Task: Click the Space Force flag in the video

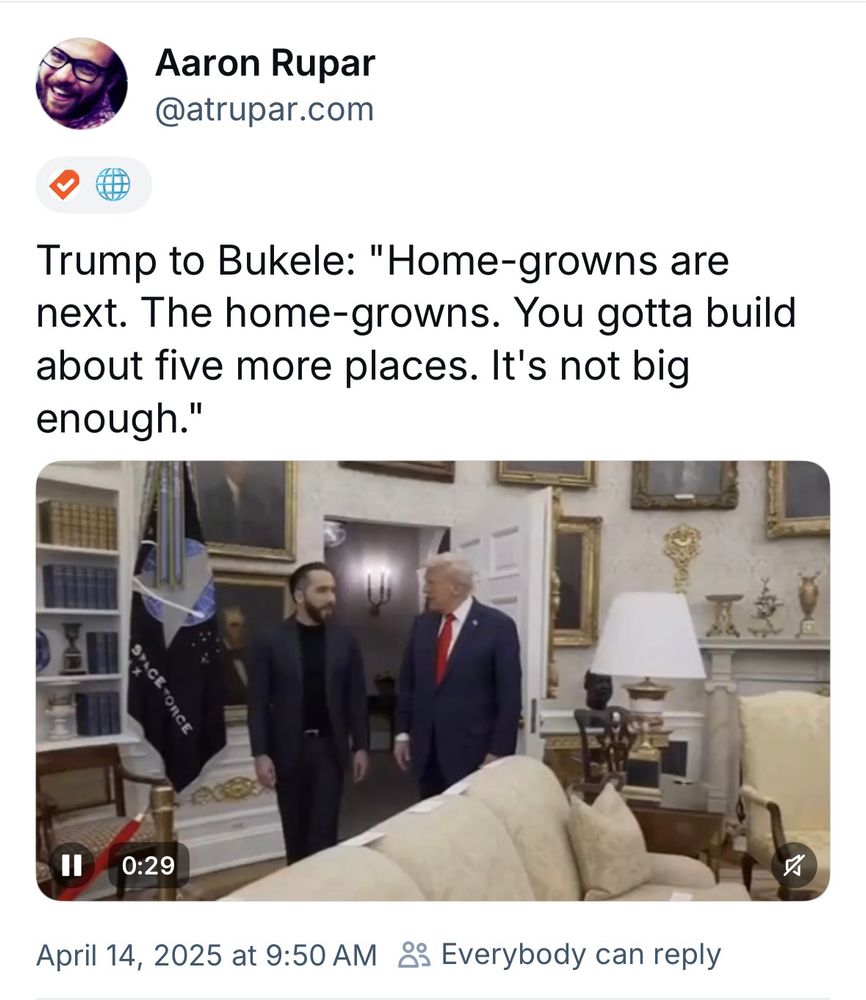Action: click(175, 628)
